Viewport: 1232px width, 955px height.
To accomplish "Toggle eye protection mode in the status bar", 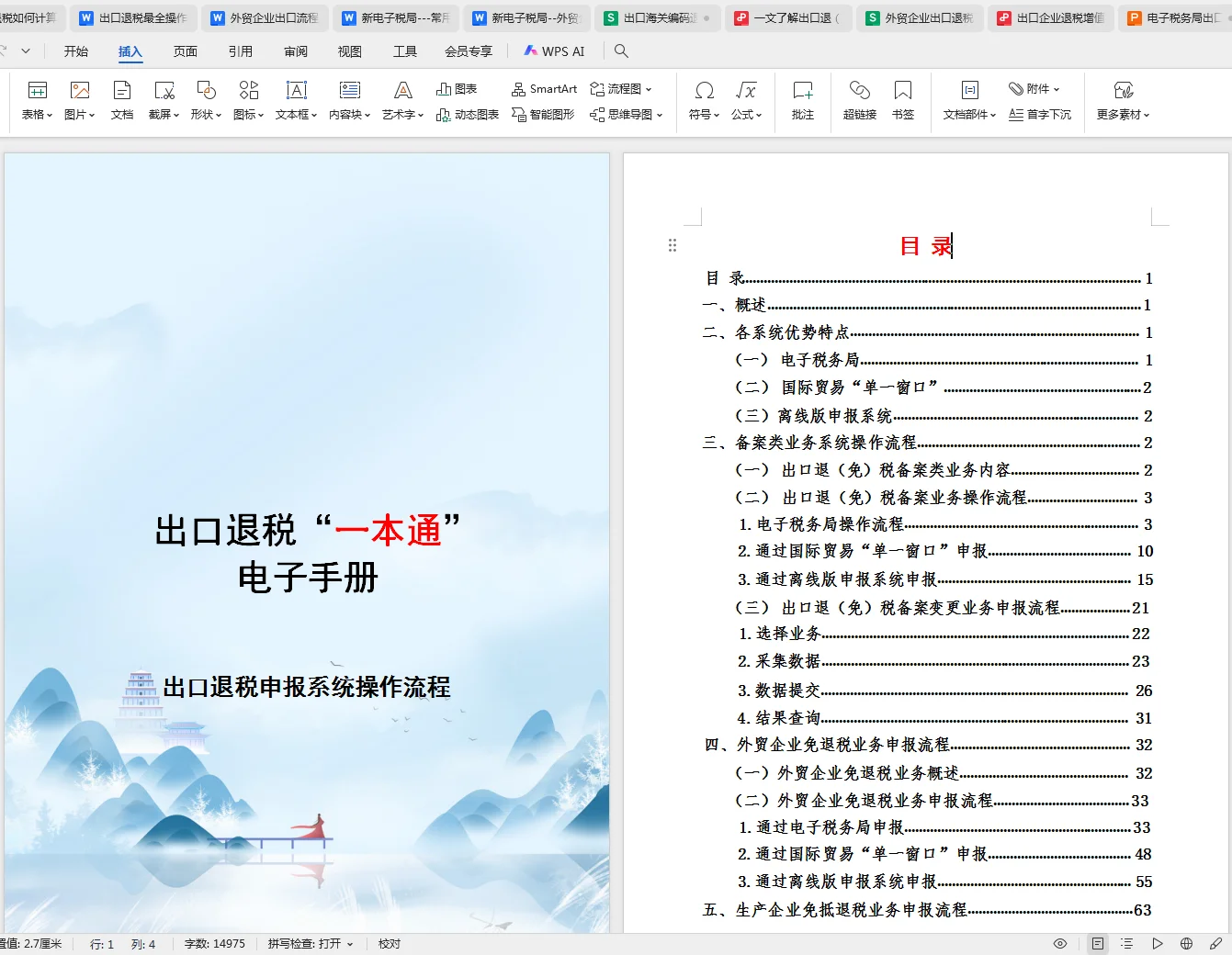I will [x=1059, y=943].
